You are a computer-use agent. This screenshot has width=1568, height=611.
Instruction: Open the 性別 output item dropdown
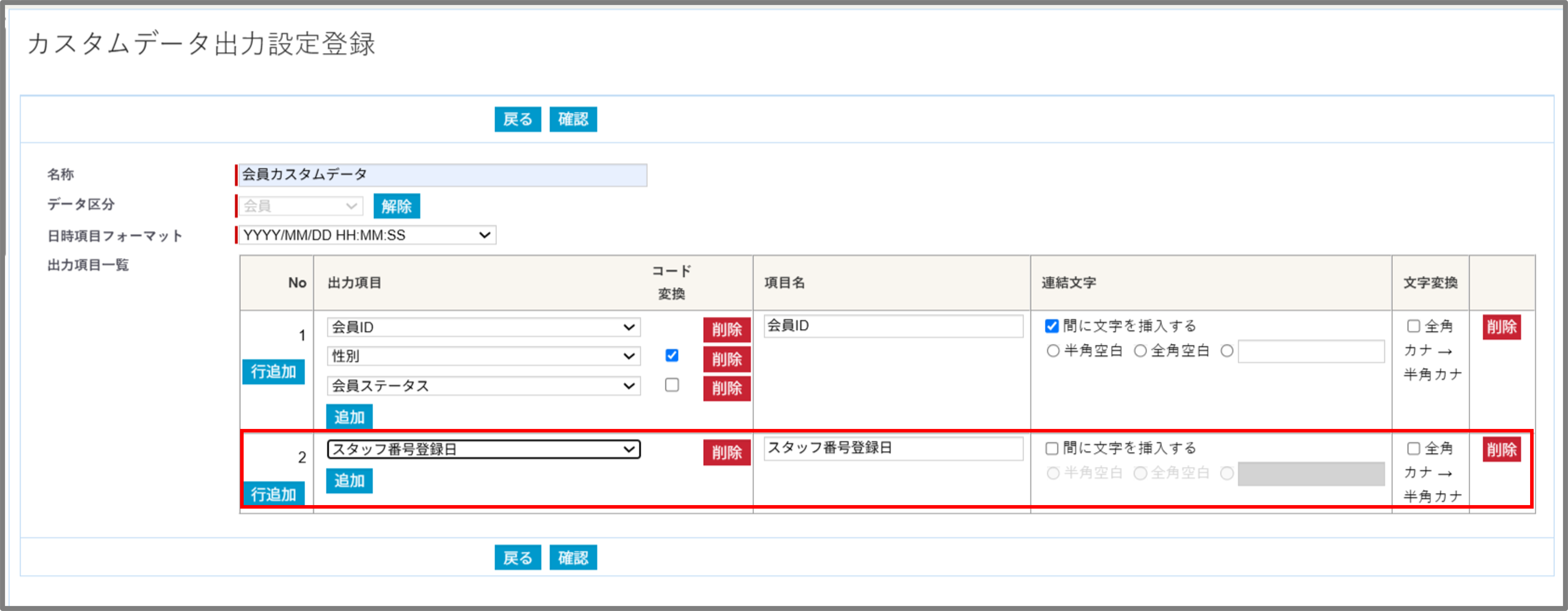pos(483,356)
